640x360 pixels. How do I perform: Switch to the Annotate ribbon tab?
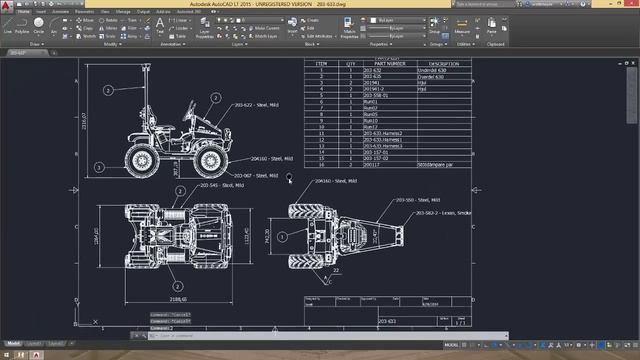click(60, 12)
